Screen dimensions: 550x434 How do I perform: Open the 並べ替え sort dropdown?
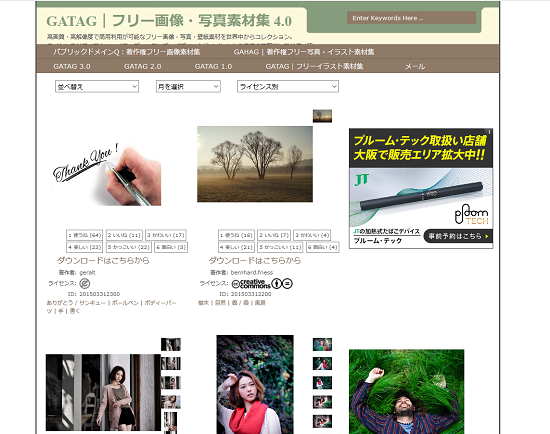coord(97,87)
